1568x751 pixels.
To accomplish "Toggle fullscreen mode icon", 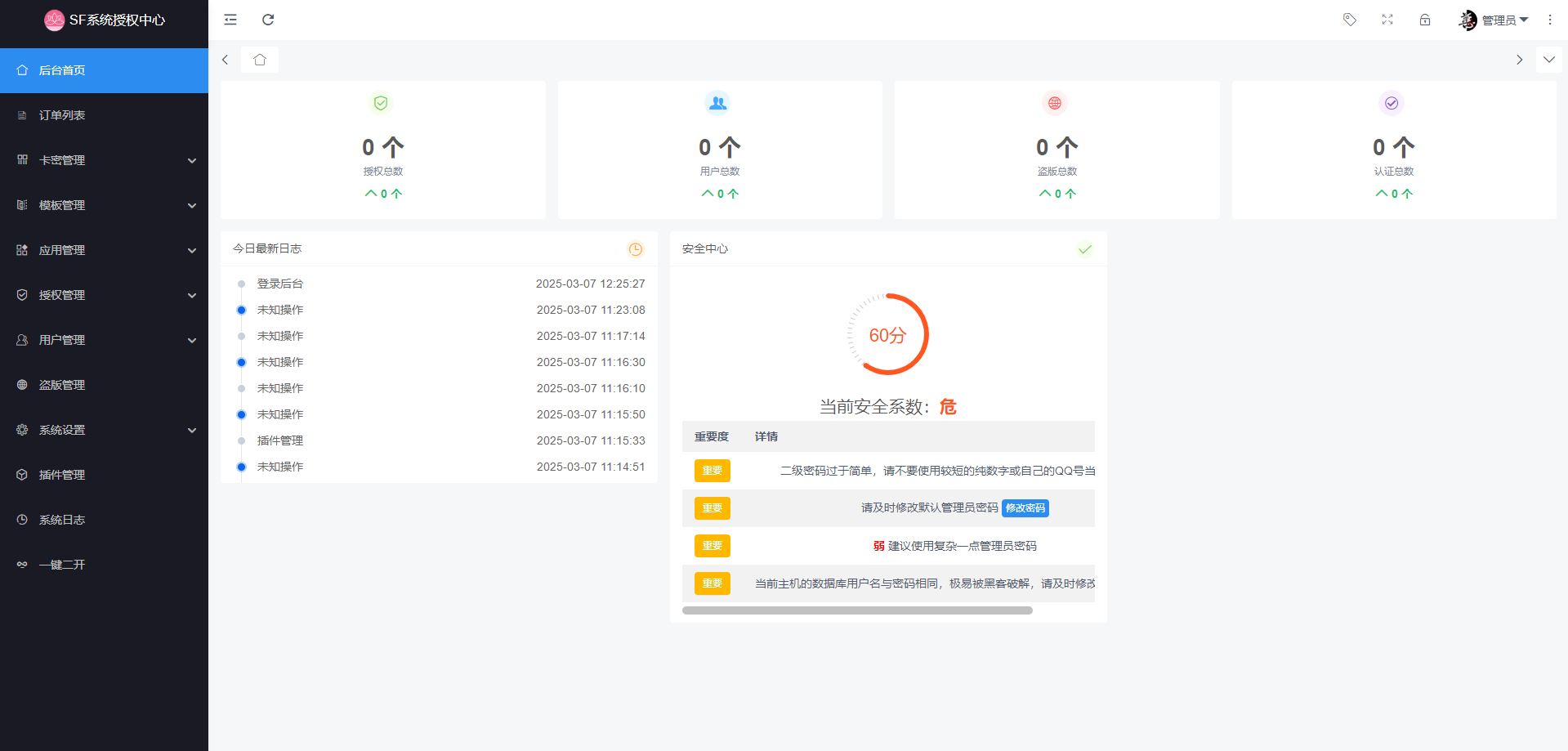I will (1387, 20).
